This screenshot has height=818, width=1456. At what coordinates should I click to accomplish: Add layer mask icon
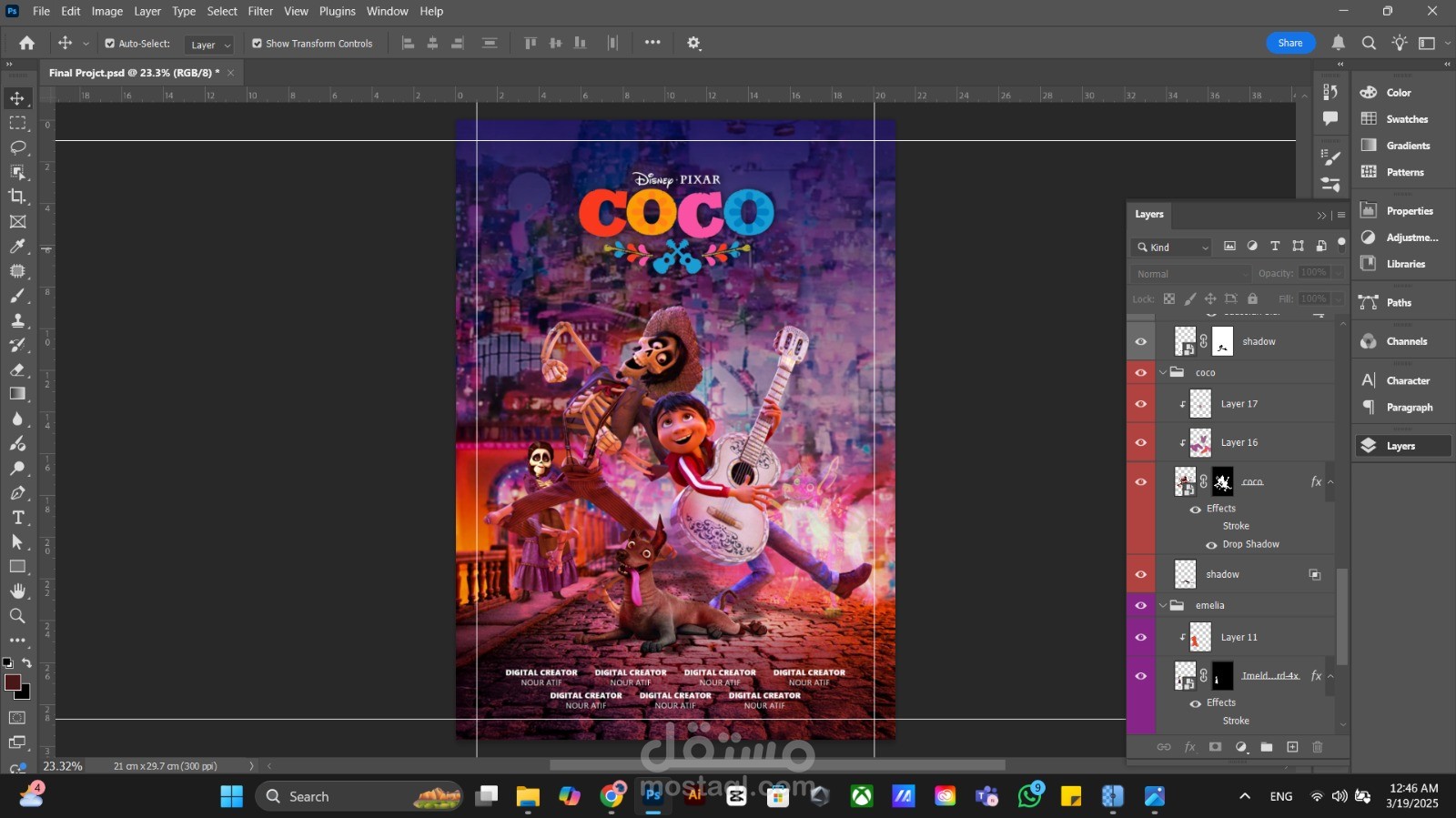(1215, 747)
